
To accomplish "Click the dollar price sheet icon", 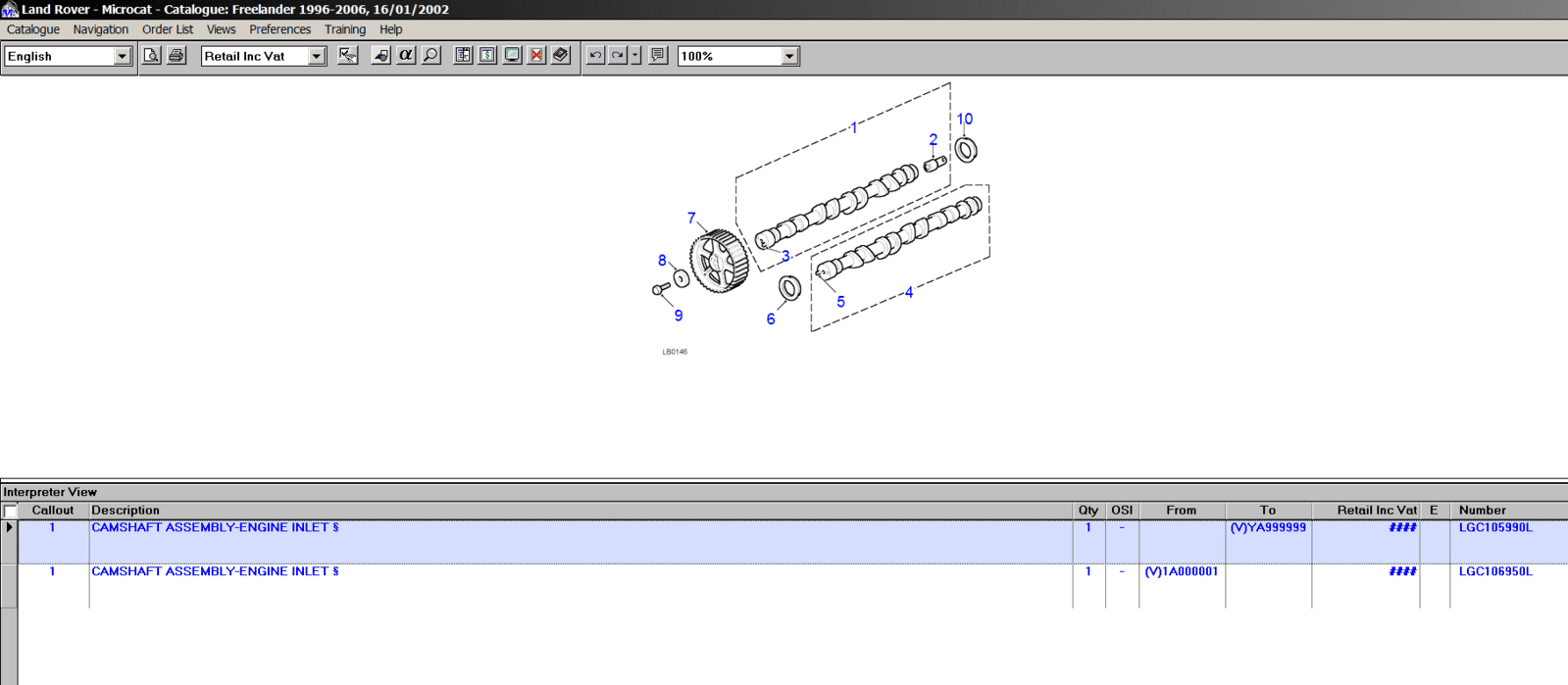I will click(487, 56).
